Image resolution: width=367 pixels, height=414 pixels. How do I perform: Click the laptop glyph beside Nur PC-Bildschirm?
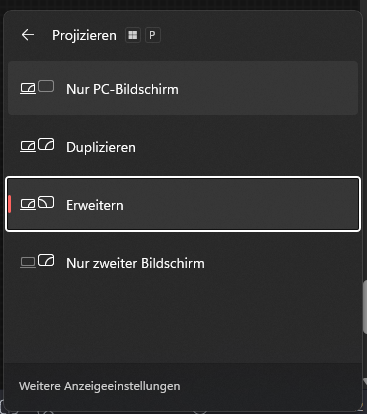[28, 89]
